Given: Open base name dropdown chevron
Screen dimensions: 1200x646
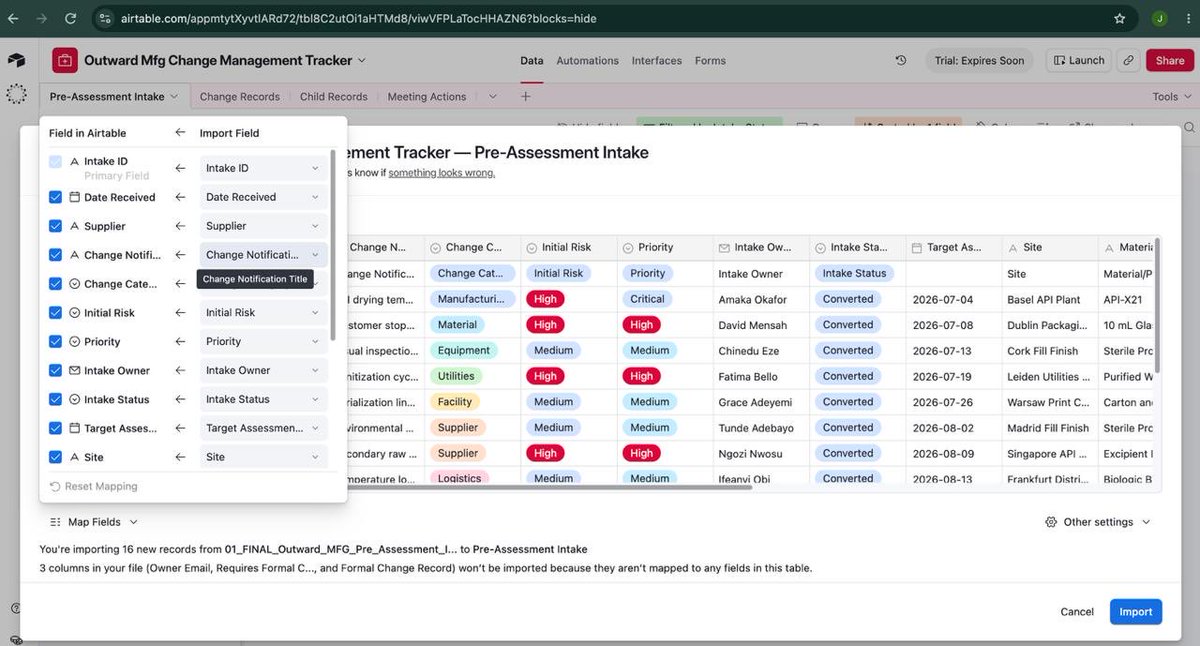Looking at the screenshot, I should (x=362, y=60).
